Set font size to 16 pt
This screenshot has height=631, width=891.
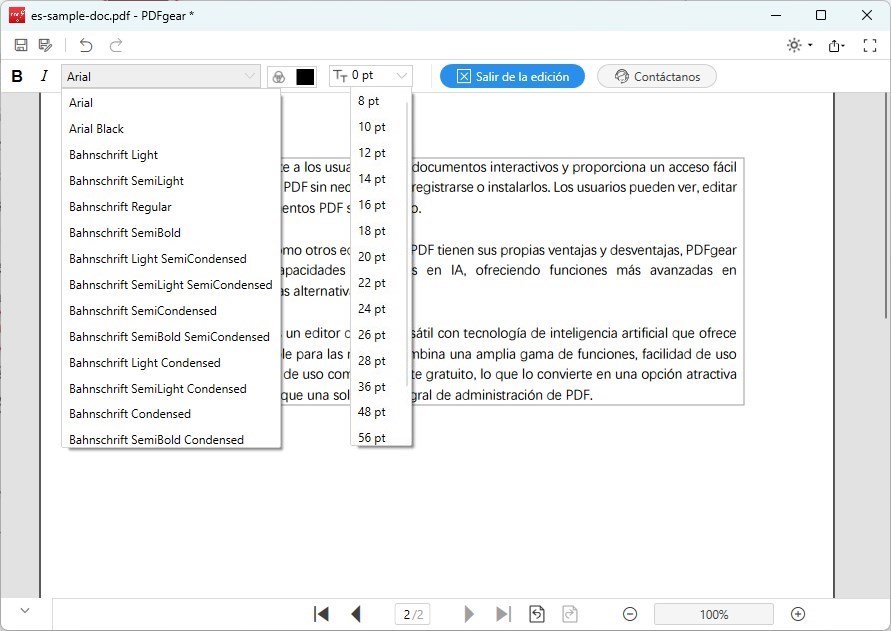tap(378, 205)
